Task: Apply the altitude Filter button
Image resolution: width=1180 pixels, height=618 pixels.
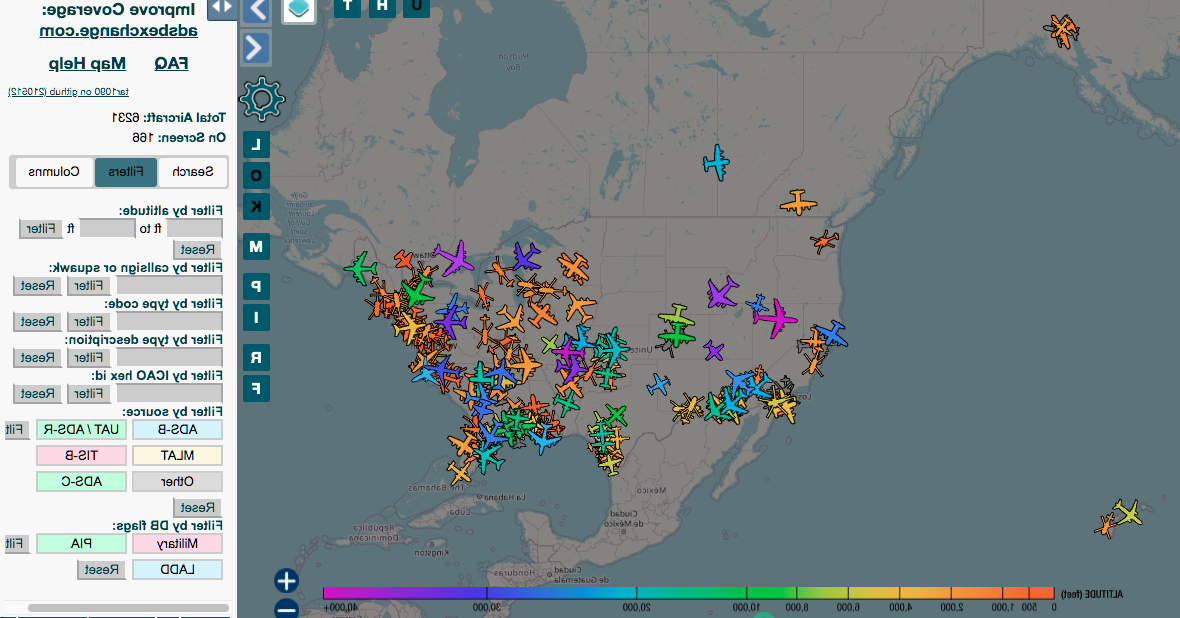Action: point(41,229)
